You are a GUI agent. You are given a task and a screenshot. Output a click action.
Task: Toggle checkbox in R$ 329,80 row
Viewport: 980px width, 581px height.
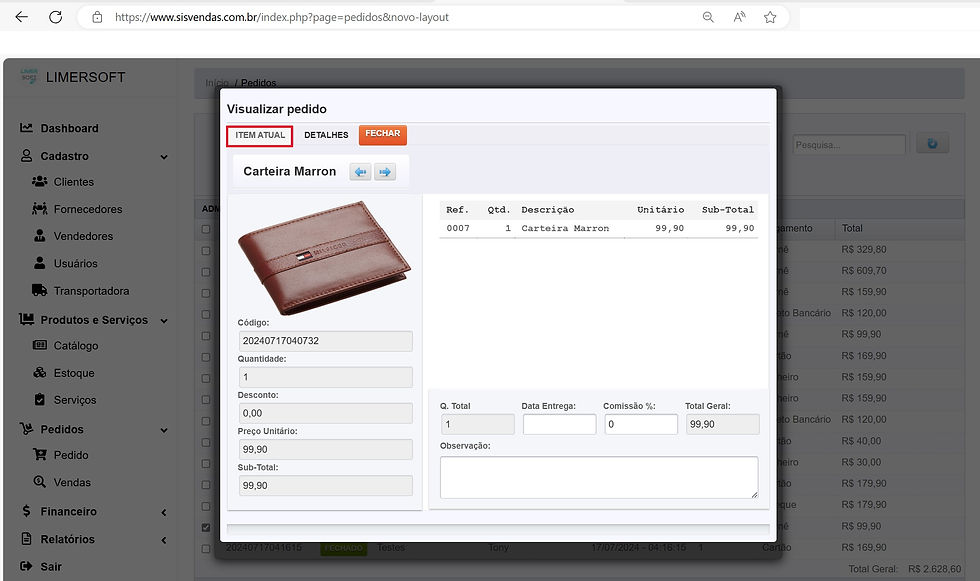tap(206, 251)
